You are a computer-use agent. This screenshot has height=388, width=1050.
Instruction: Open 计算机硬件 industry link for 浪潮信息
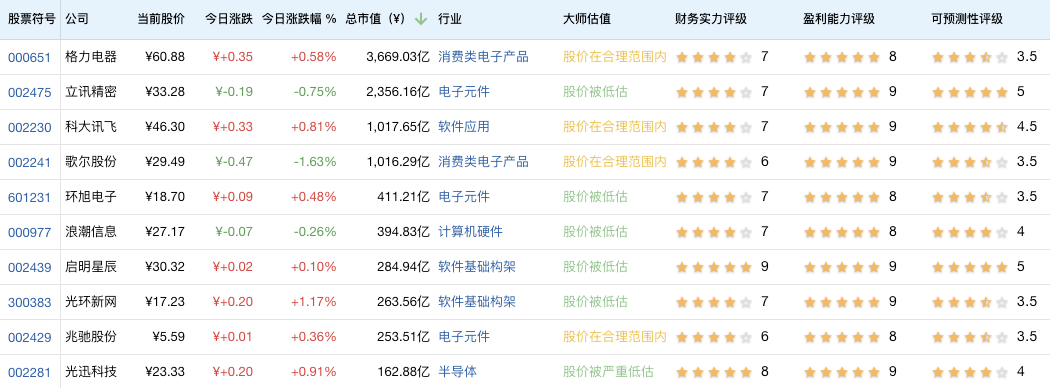pos(470,232)
